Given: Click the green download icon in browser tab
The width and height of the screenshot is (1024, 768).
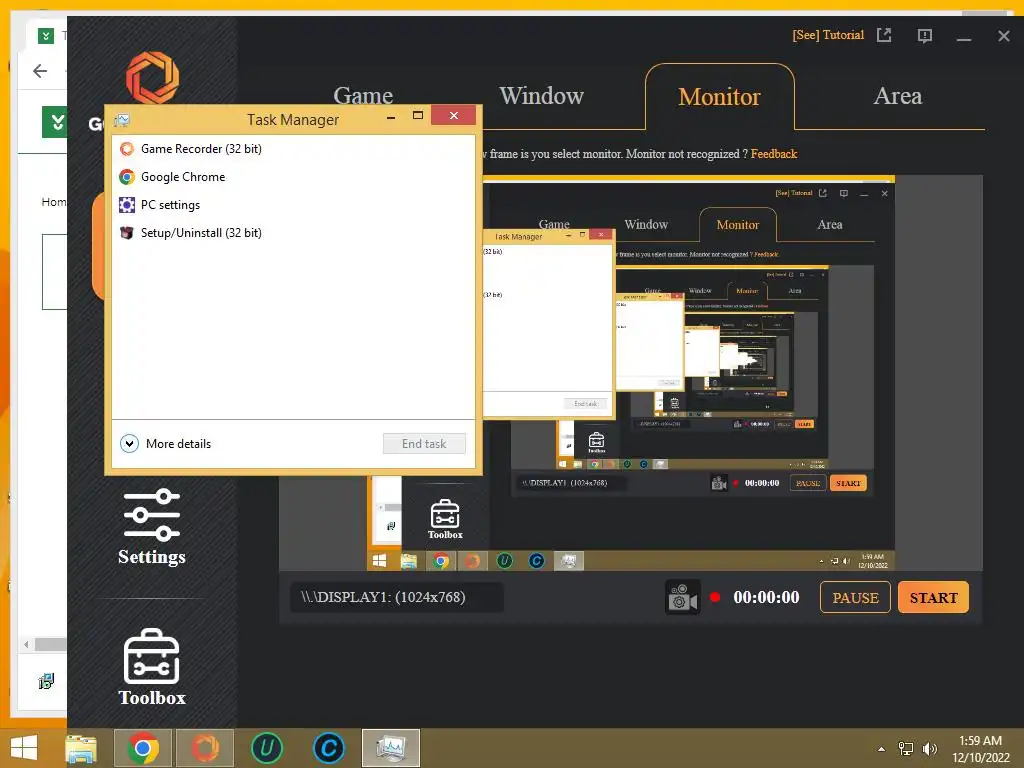Looking at the screenshot, I should [x=46, y=36].
